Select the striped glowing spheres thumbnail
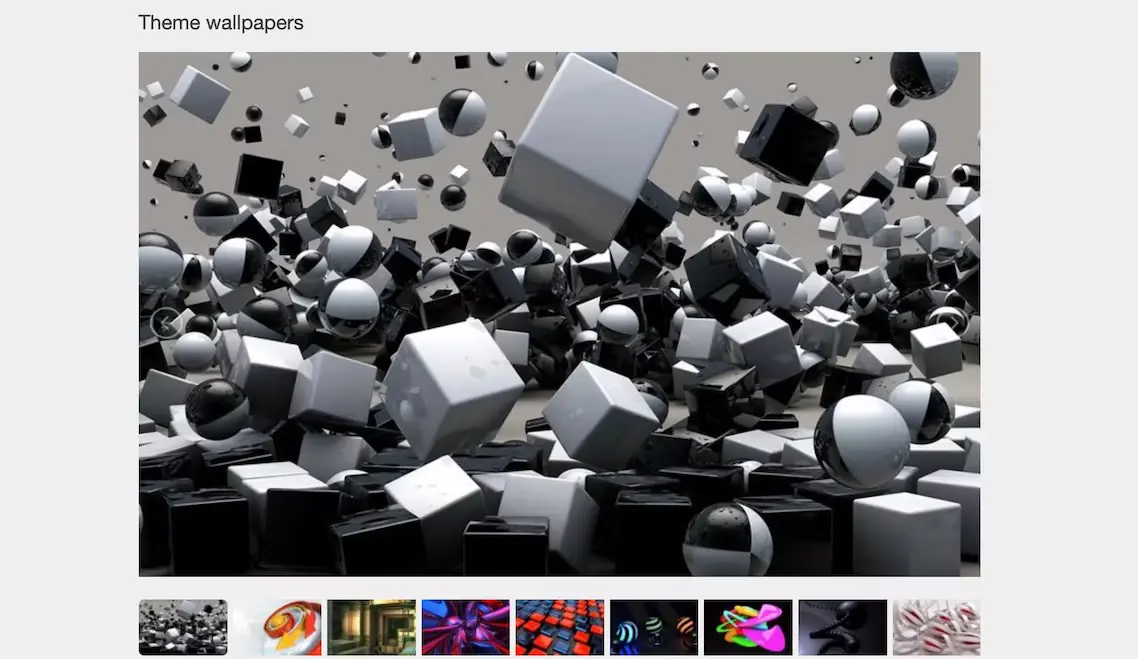This screenshot has height=659, width=1138. [x=654, y=627]
